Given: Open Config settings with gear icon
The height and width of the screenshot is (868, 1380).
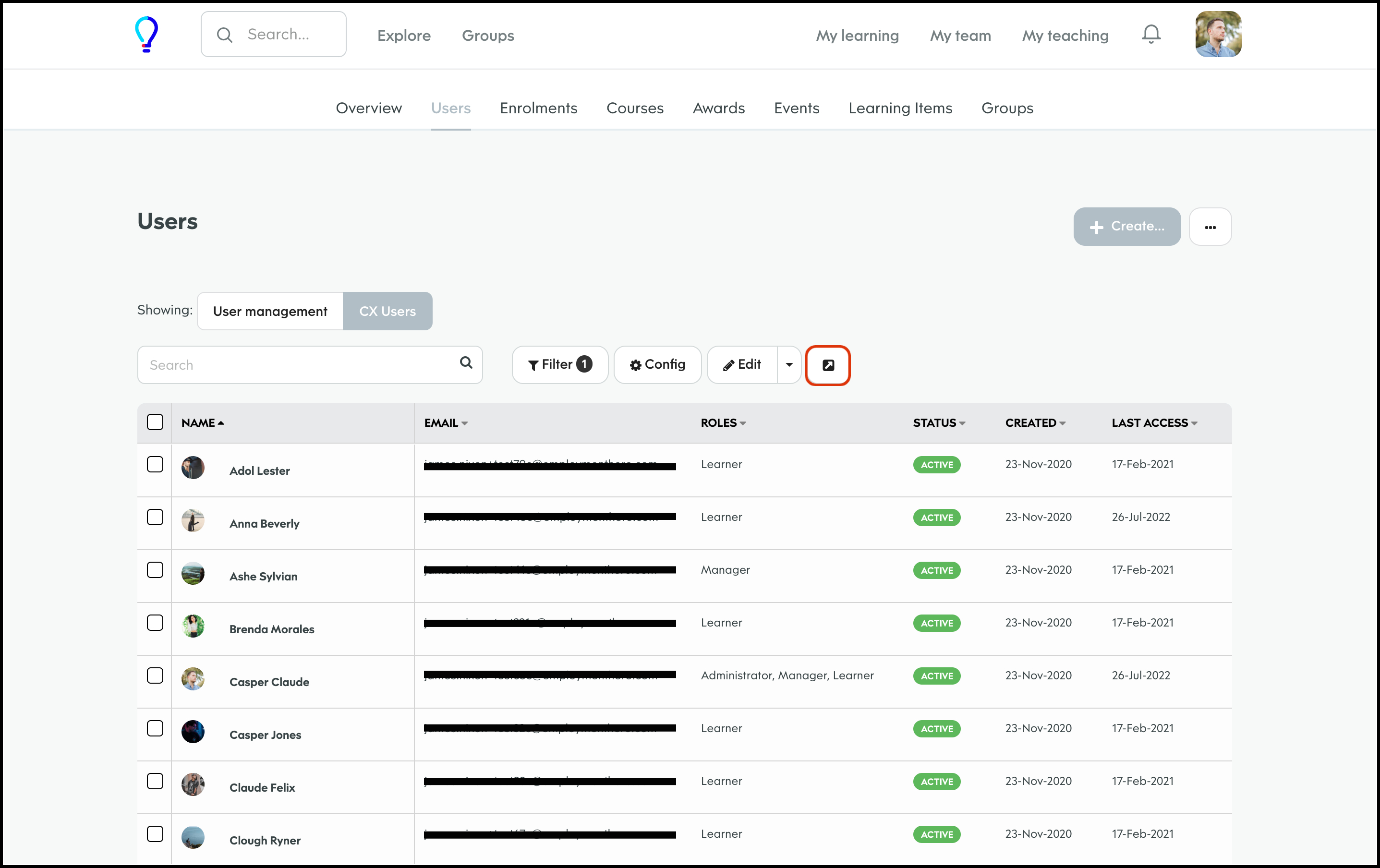Looking at the screenshot, I should click(657, 365).
